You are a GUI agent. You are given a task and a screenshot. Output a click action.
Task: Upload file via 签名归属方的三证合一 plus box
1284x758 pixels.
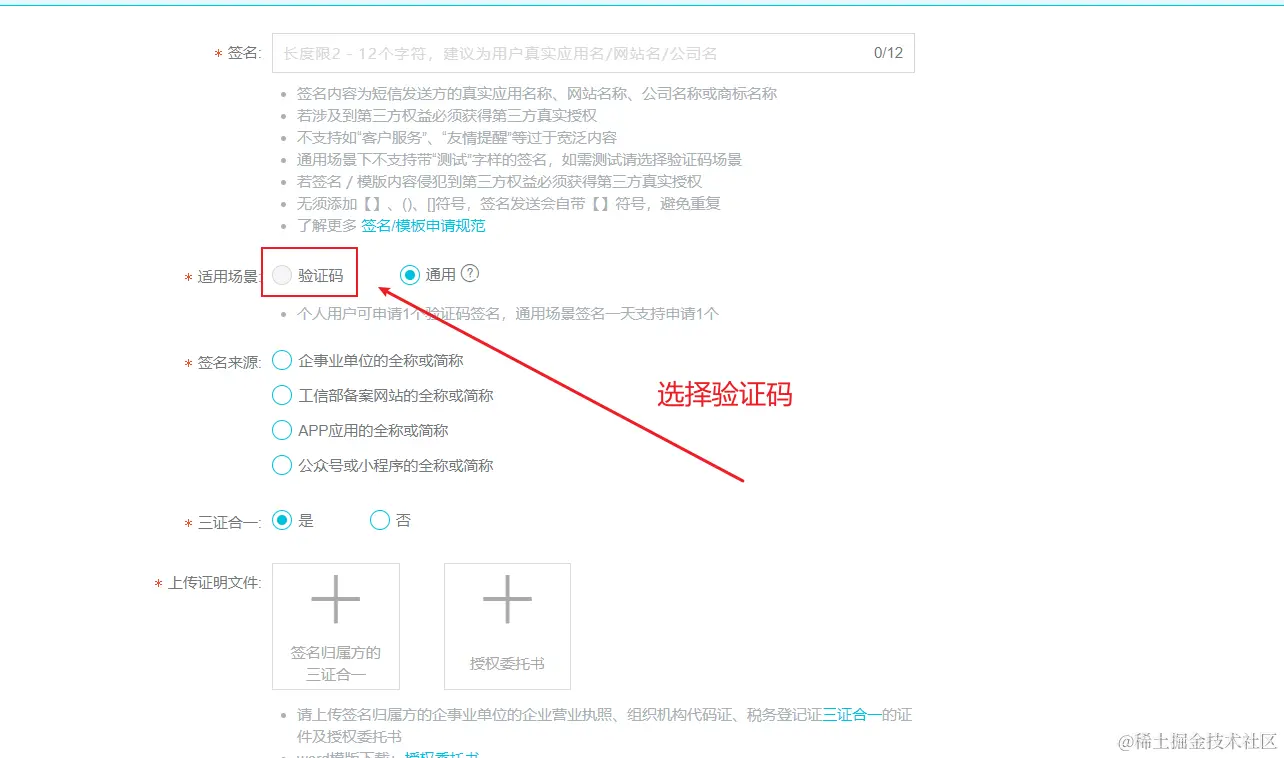336,626
